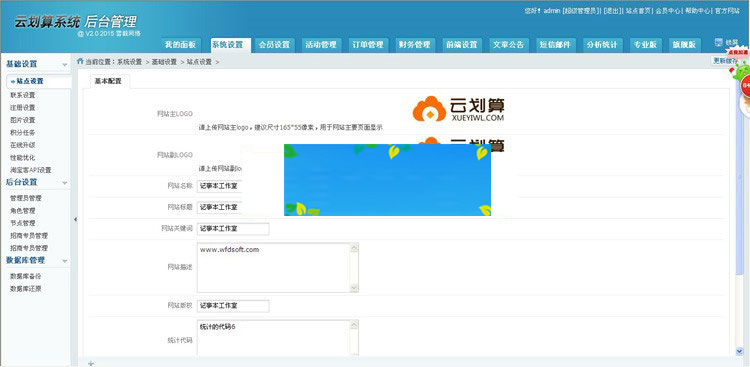The height and width of the screenshot is (367, 750).
Task: Open the 订单管理 tab
Action: tap(368, 45)
